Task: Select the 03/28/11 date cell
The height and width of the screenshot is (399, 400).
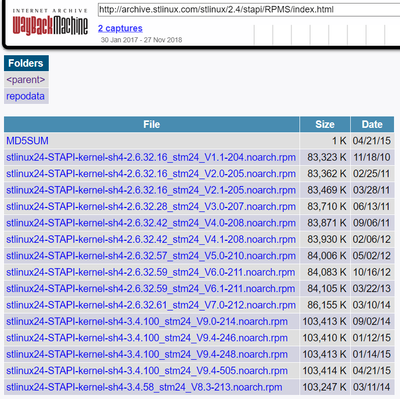Action: coord(372,190)
